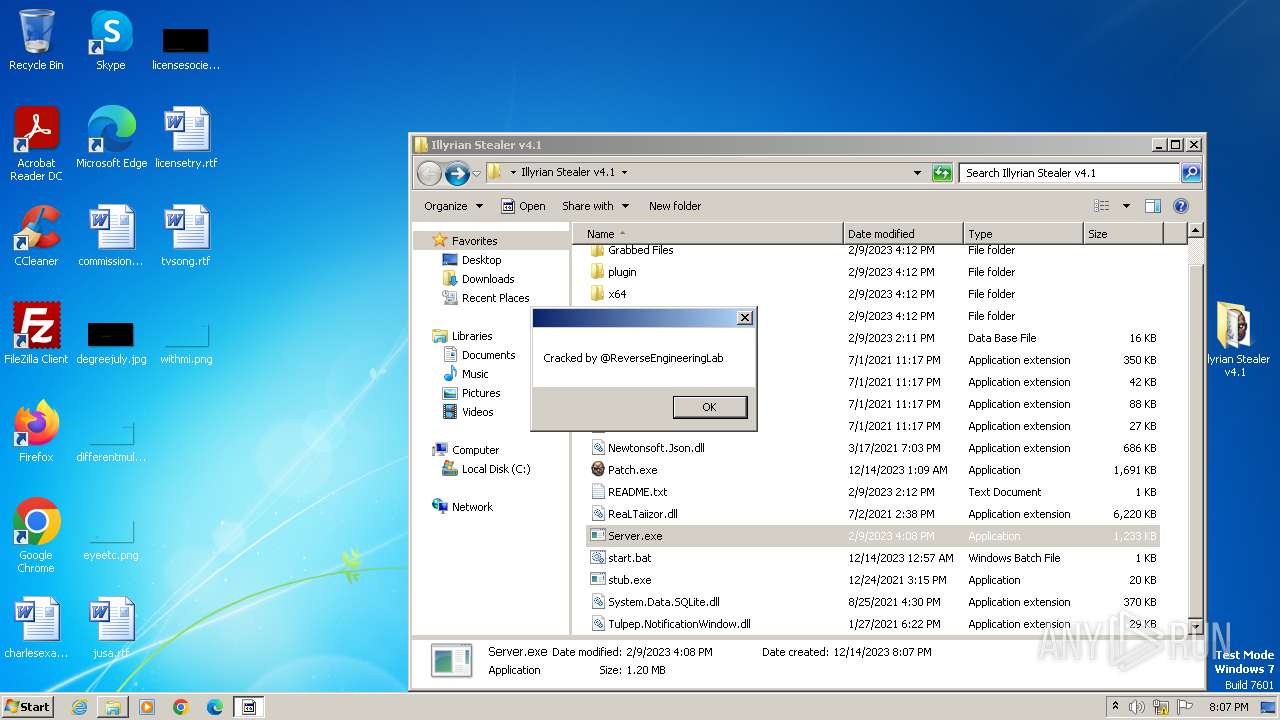Open the Start menu
This screenshot has height=720, width=1280.
27,707
